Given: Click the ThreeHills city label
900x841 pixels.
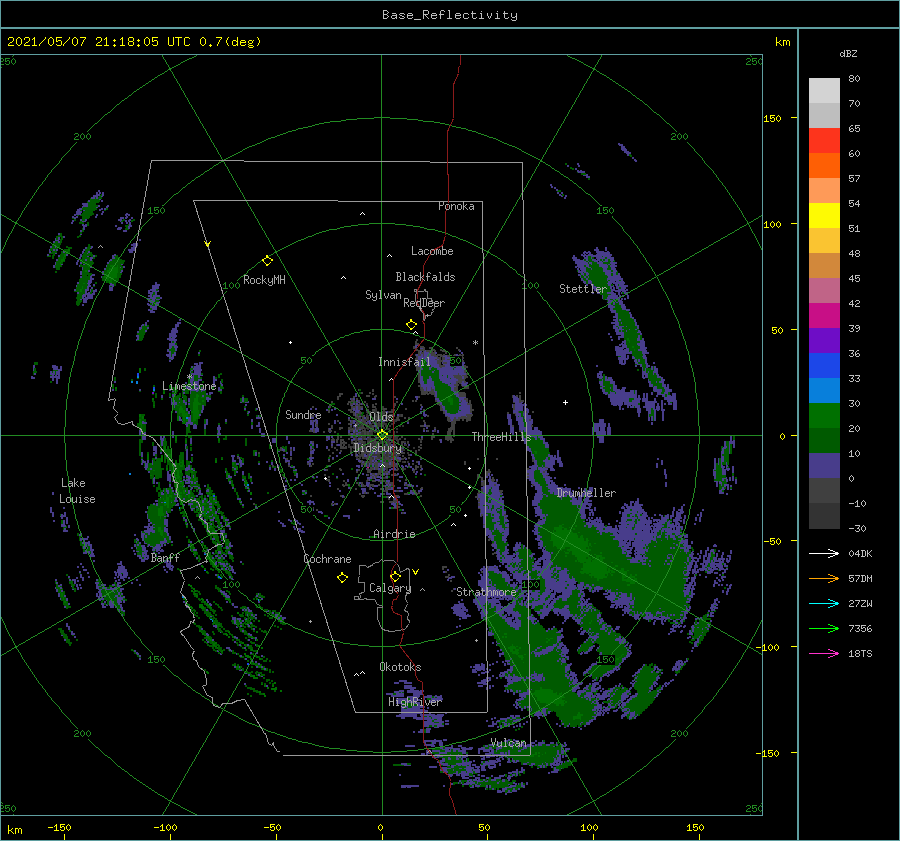Looking at the screenshot, I should point(502,437).
